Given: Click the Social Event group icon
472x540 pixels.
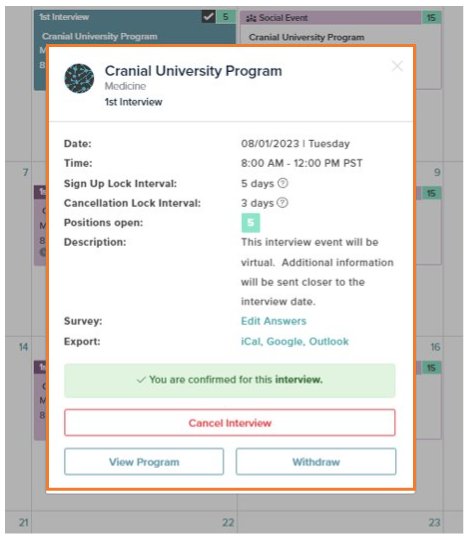Looking at the screenshot, I should tap(251, 18).
